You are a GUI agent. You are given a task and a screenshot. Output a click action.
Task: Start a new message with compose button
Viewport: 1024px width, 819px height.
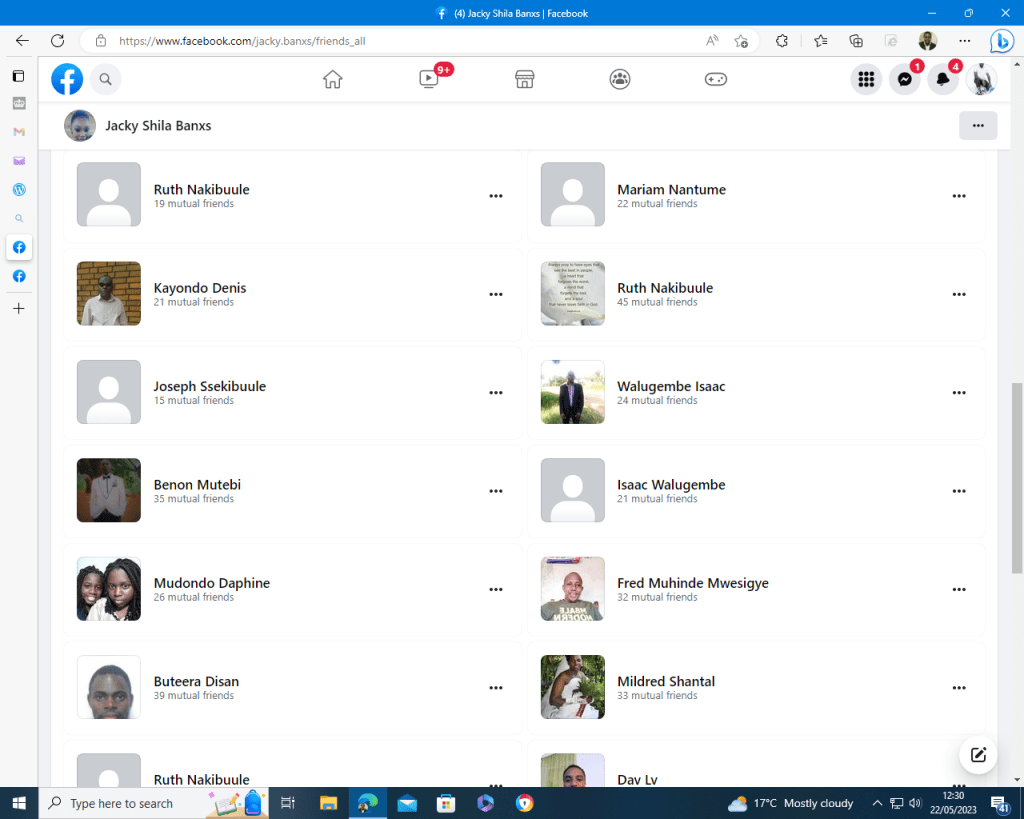[x=978, y=755]
